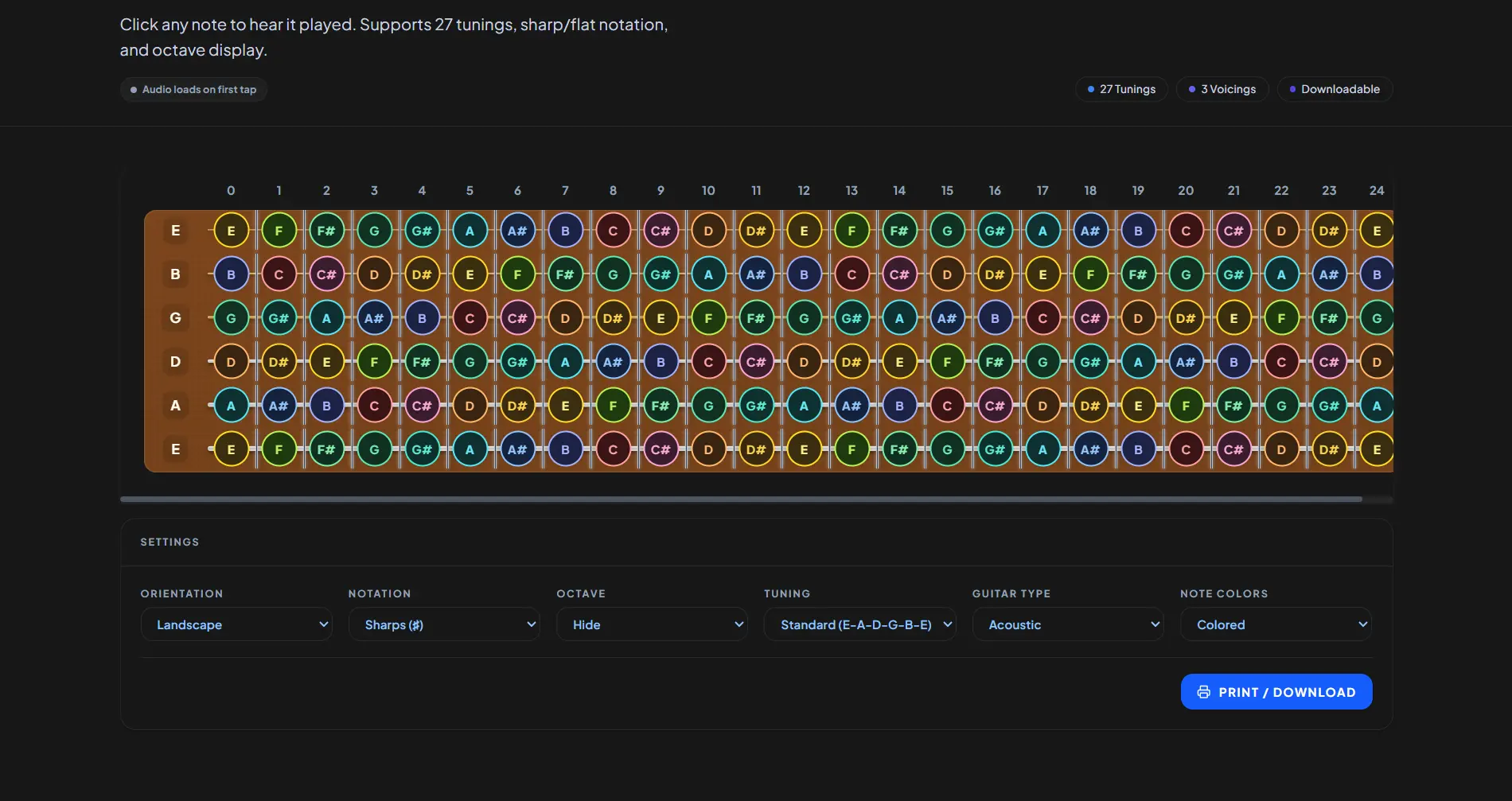Screen dimensions: 1512x801
Task: Click the fretboard horizontal scrollbar
Action: click(x=741, y=500)
